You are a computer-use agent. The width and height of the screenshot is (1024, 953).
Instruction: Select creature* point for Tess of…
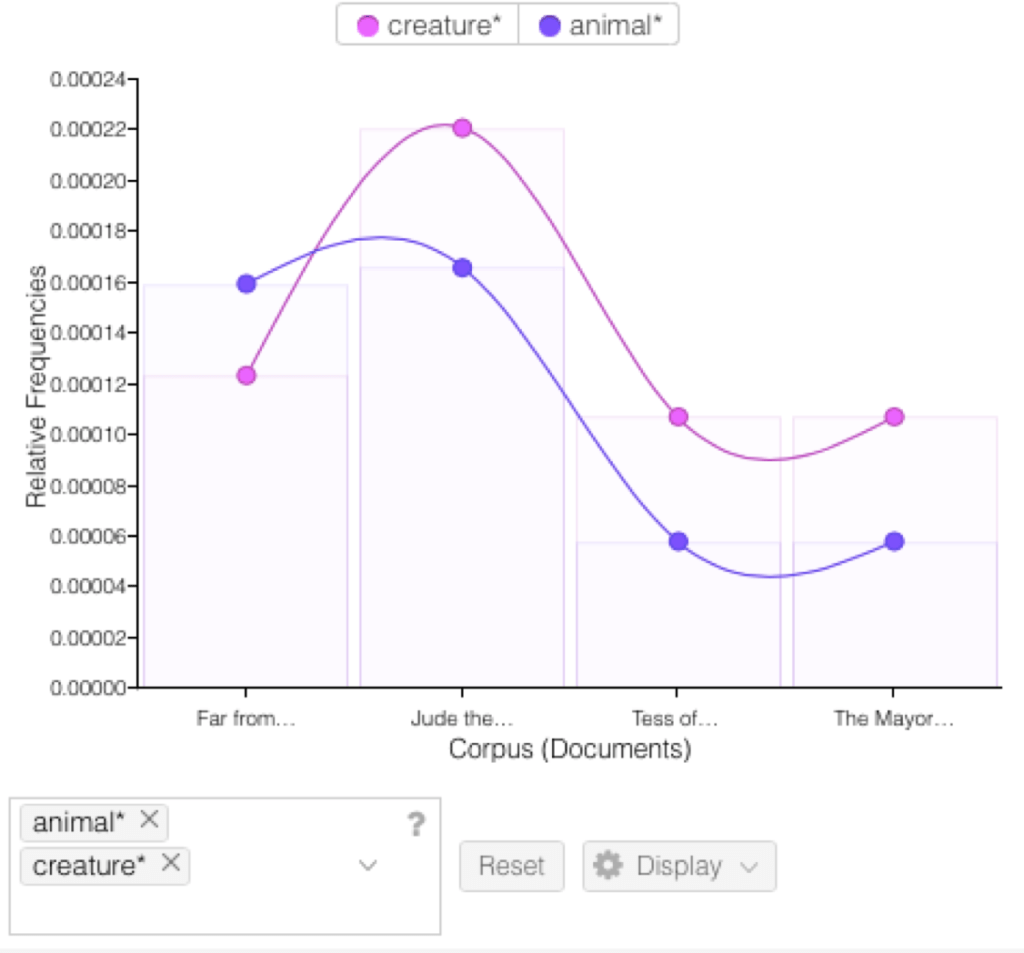click(x=678, y=416)
